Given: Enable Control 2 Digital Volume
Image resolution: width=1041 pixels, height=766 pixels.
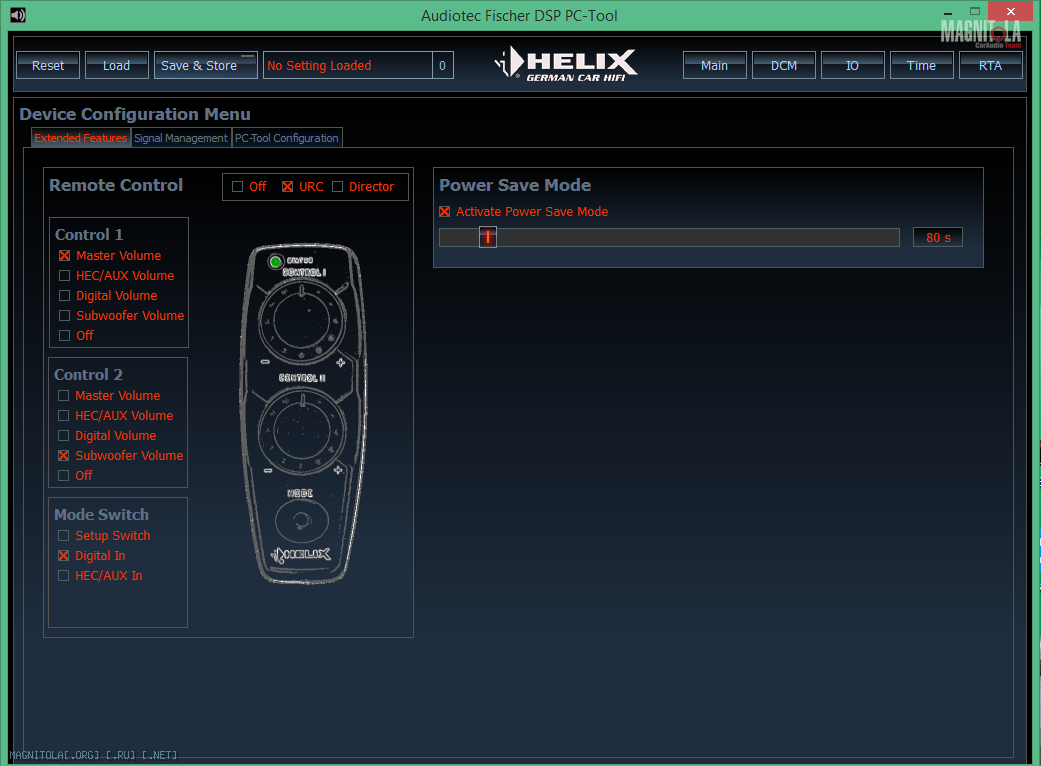Looking at the screenshot, I should tap(64, 435).
